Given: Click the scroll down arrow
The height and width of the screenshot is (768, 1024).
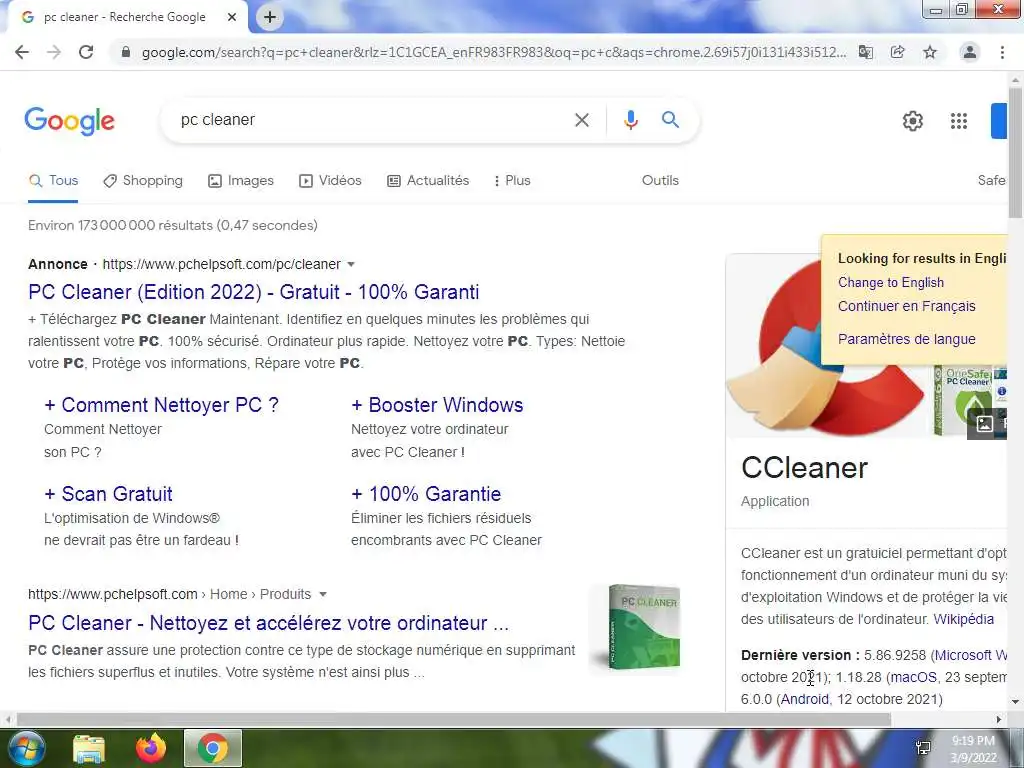Looking at the screenshot, I should [1016, 703].
